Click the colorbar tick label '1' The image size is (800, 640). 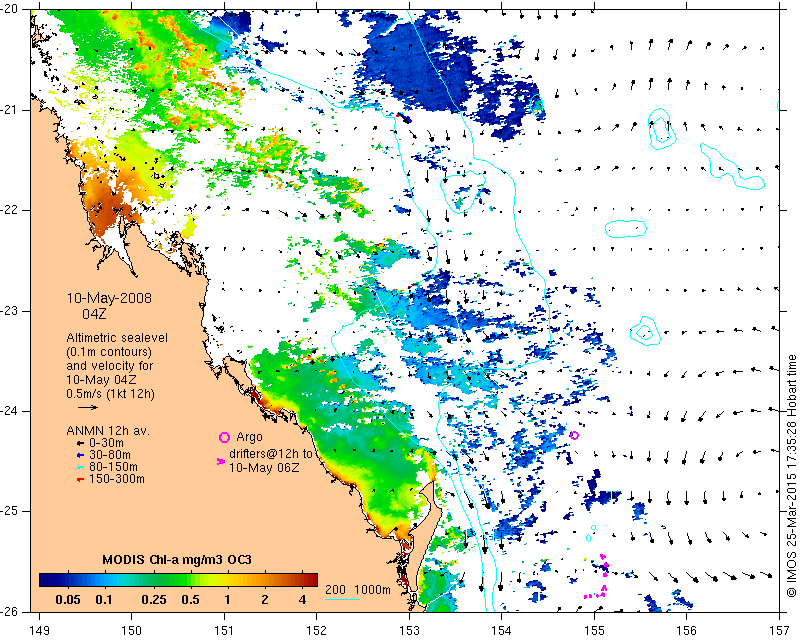[228, 599]
